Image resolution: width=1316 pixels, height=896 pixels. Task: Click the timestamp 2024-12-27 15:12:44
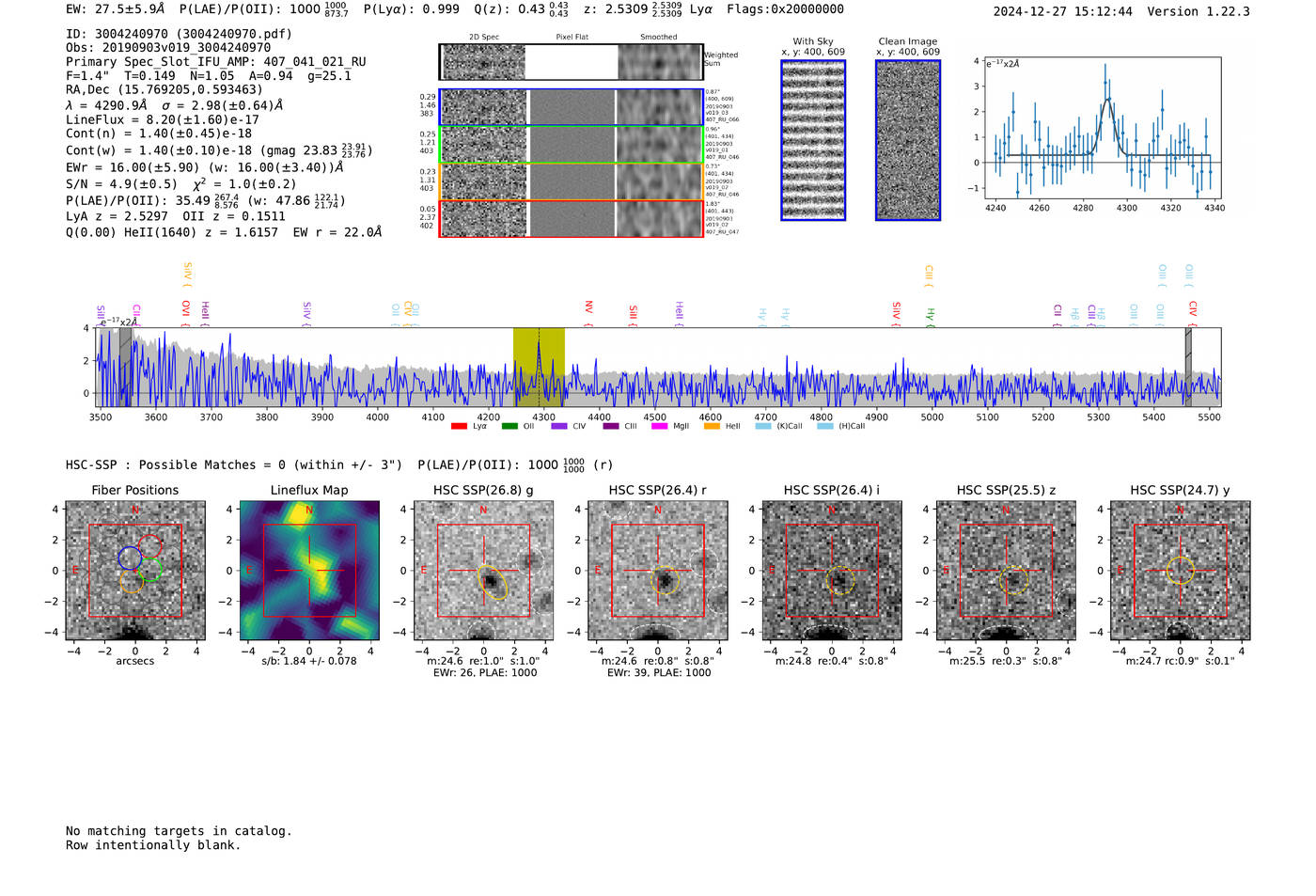1063,11
